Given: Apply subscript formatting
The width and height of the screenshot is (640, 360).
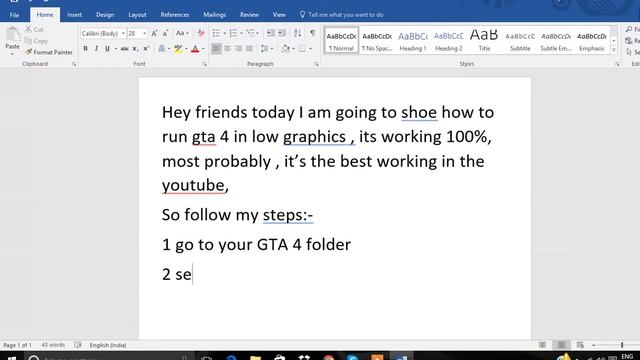Looking at the screenshot, I should (x=135, y=49).
